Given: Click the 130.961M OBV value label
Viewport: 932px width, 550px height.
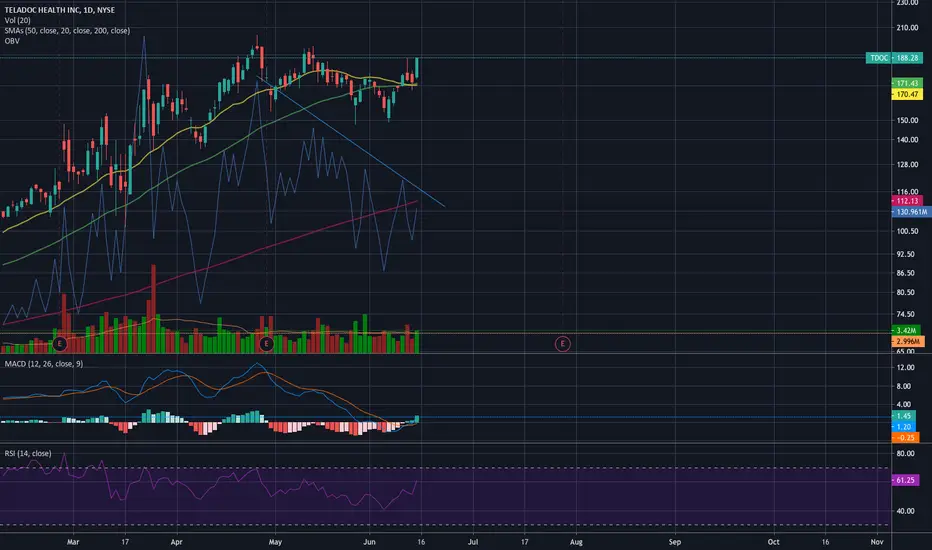Looking at the screenshot, I should 911,212.
